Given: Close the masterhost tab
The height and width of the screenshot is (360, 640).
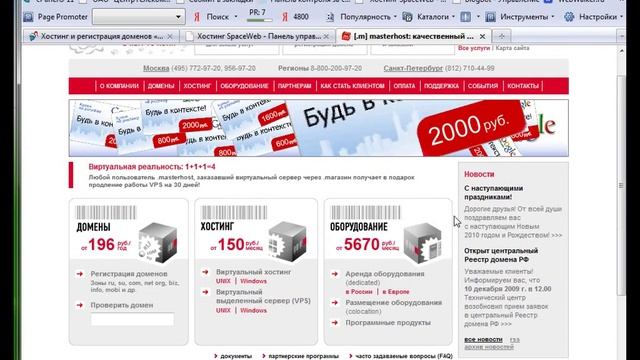Looking at the screenshot, I should [482, 36].
